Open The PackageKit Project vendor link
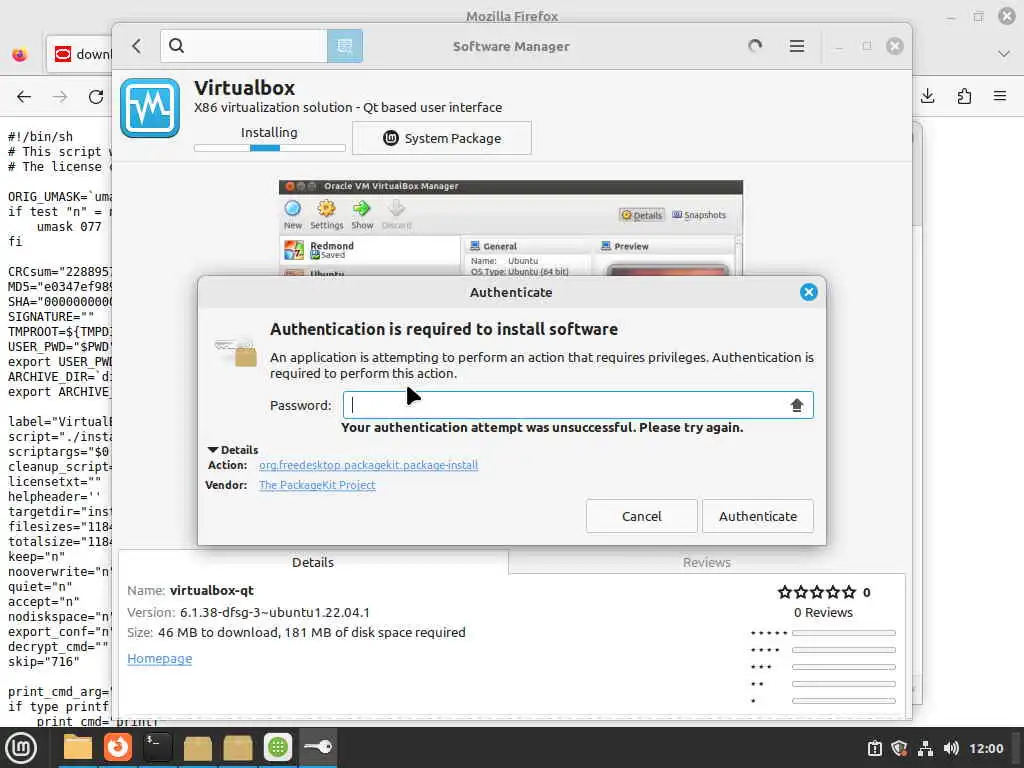Viewport: 1024px width, 768px height. pyautogui.click(x=317, y=485)
